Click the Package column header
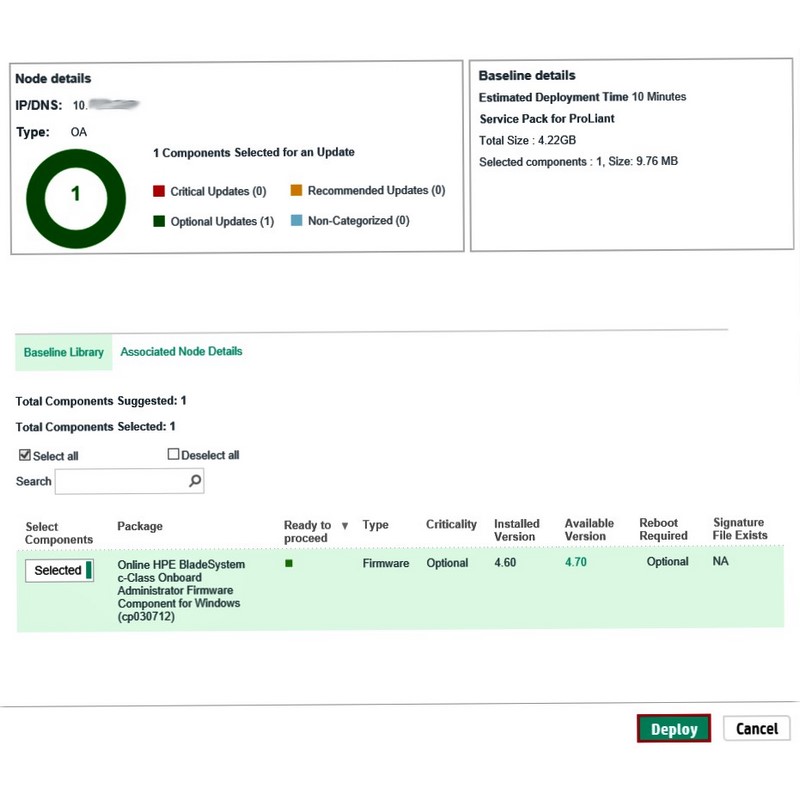 (x=140, y=526)
